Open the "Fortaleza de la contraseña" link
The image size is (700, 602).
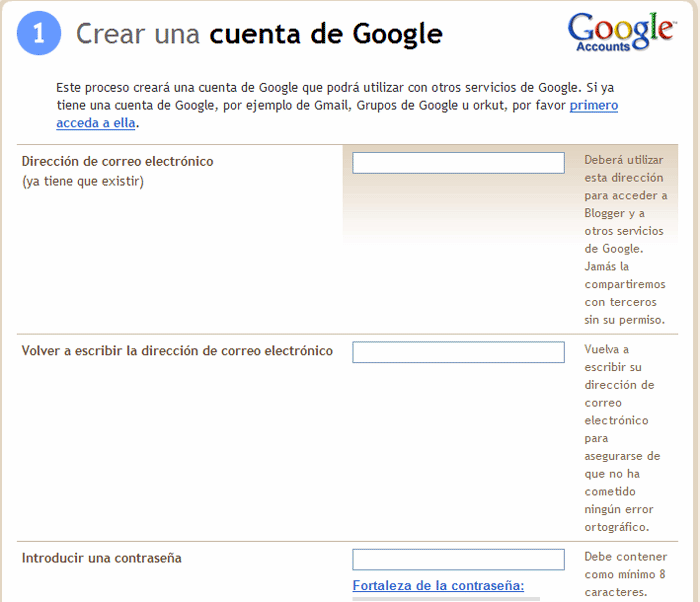[438, 585]
